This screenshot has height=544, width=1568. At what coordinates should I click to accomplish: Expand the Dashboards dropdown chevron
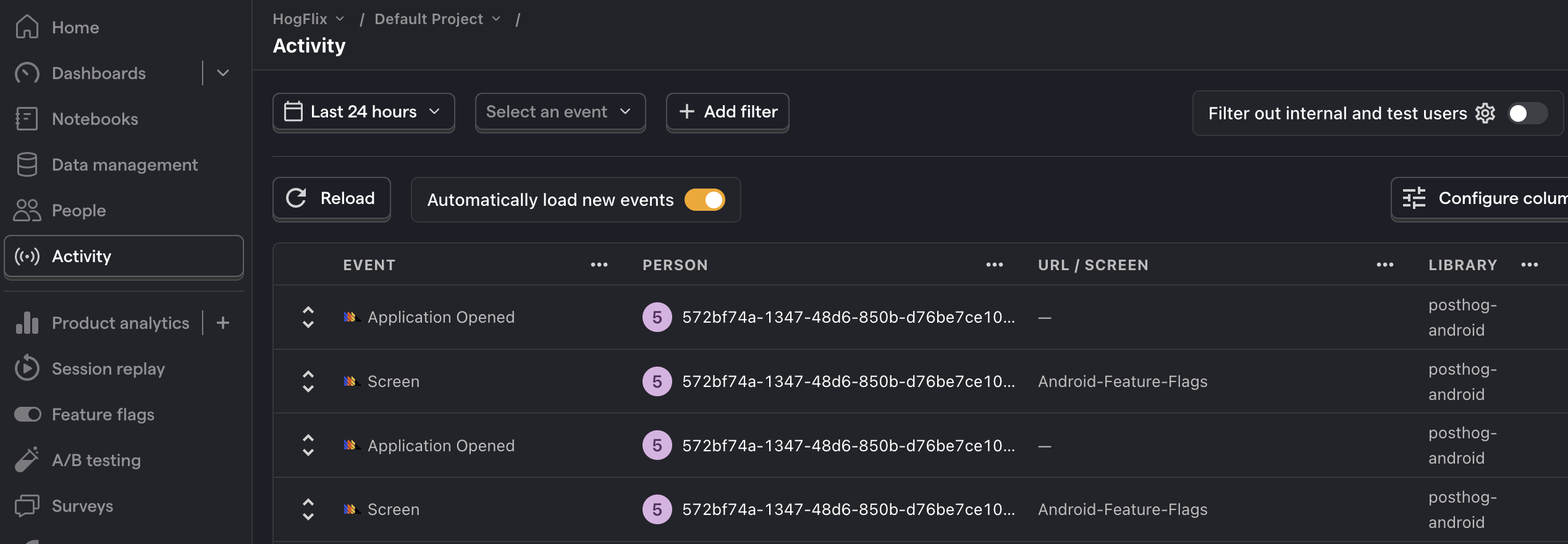click(x=223, y=73)
